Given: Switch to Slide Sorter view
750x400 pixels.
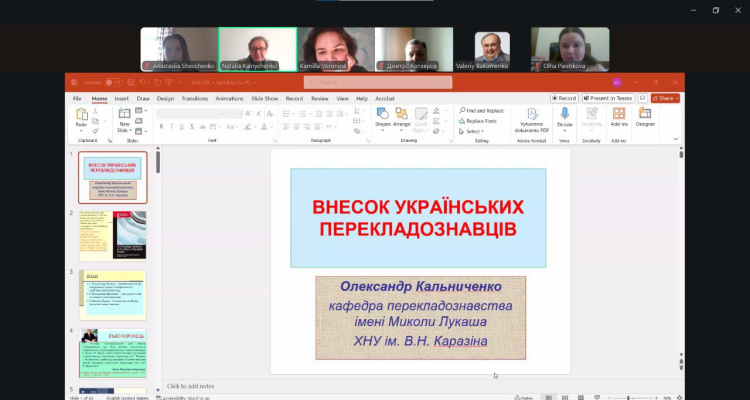Looking at the screenshot, I should (x=565, y=398).
